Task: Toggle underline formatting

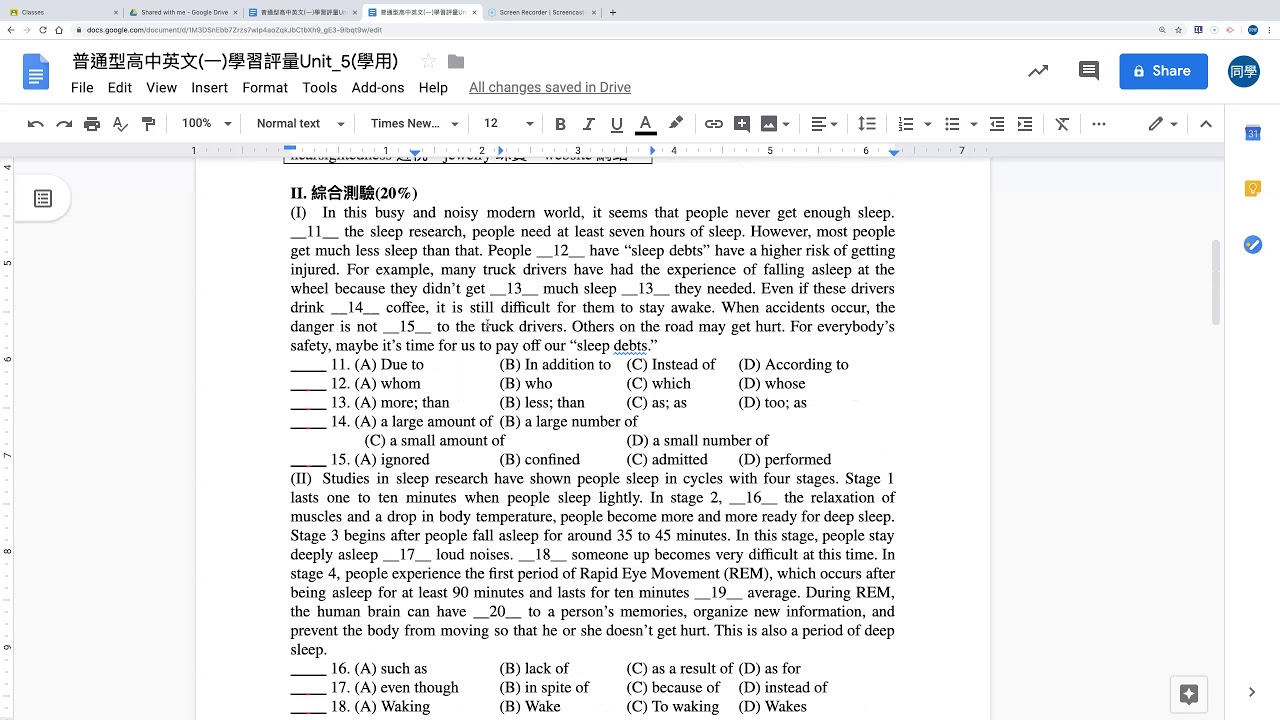Action: click(616, 124)
